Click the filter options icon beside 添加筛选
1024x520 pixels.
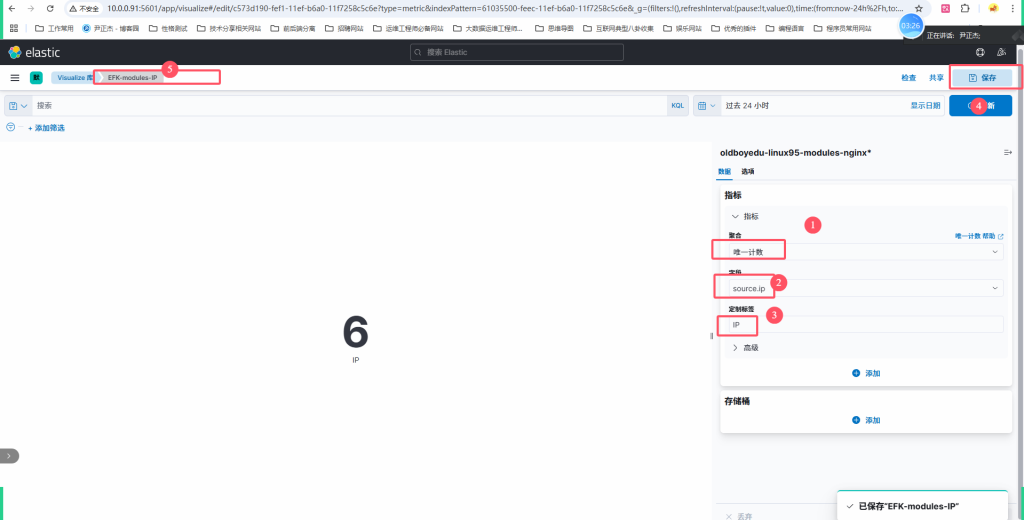[x=11, y=128]
